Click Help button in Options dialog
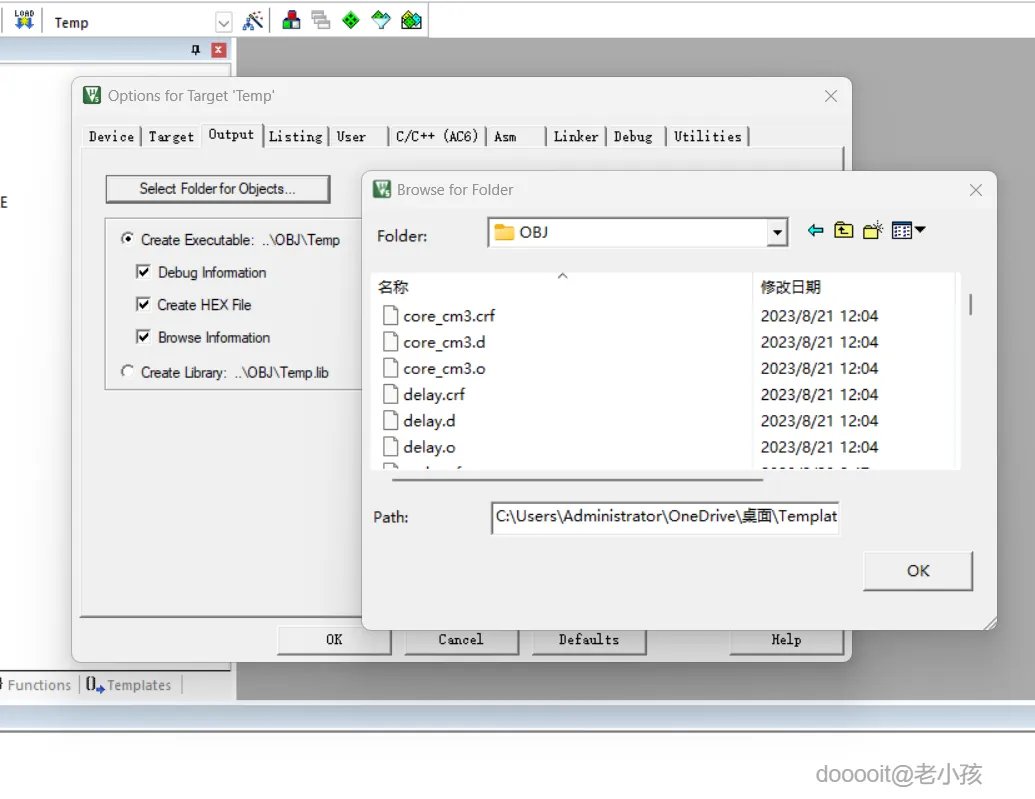Image resolution: width=1035 pixels, height=799 pixels. pos(786,640)
